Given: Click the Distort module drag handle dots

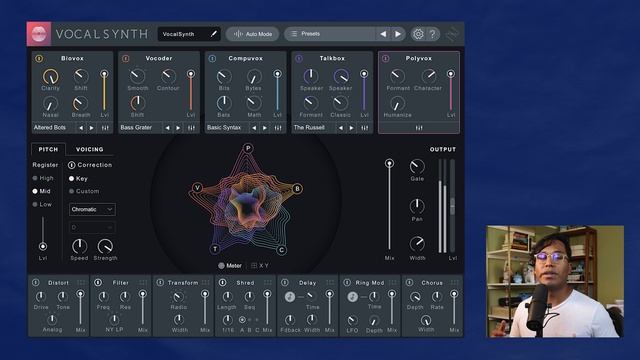Looking at the screenshot, I should (81, 282).
